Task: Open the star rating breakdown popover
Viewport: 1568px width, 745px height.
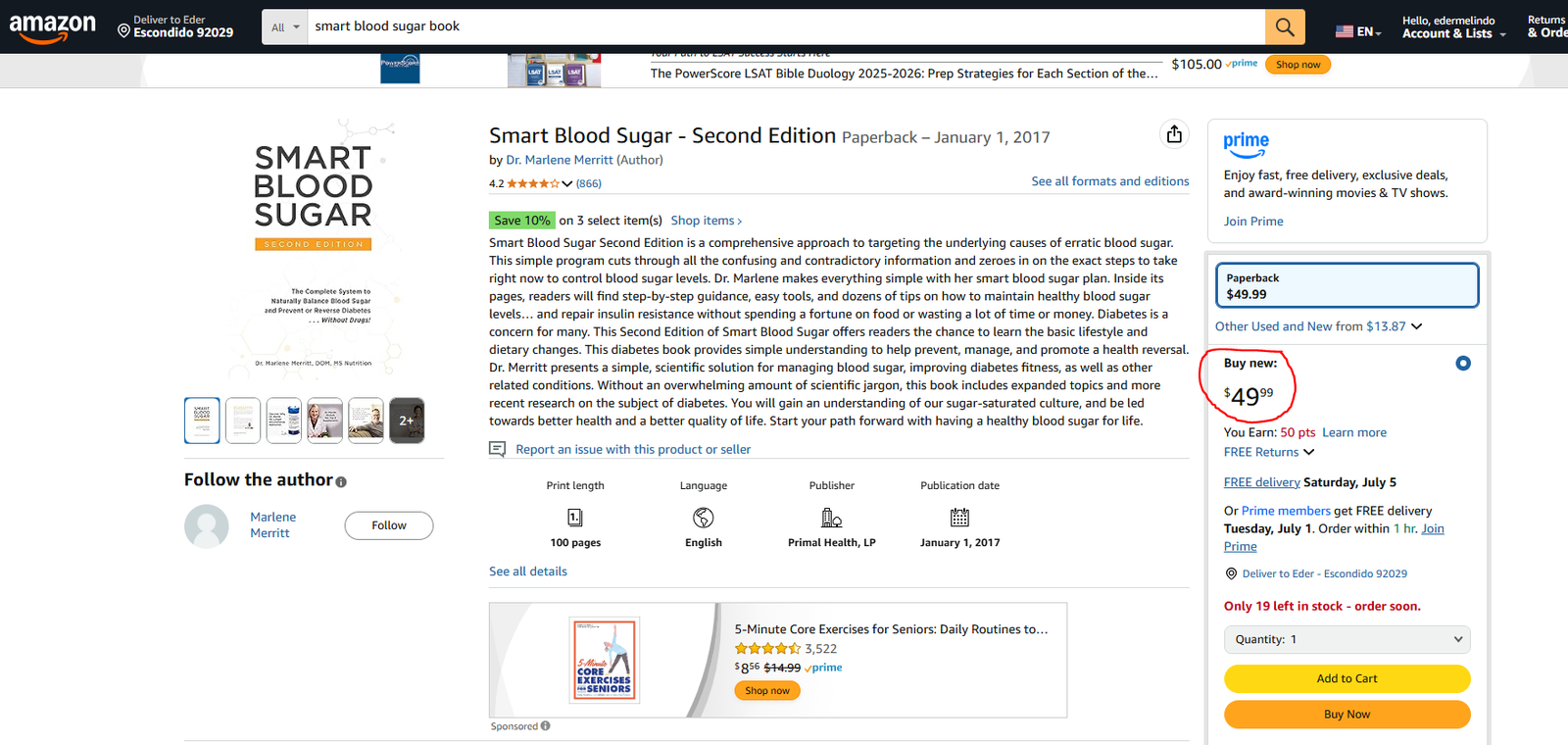Action: point(566,183)
